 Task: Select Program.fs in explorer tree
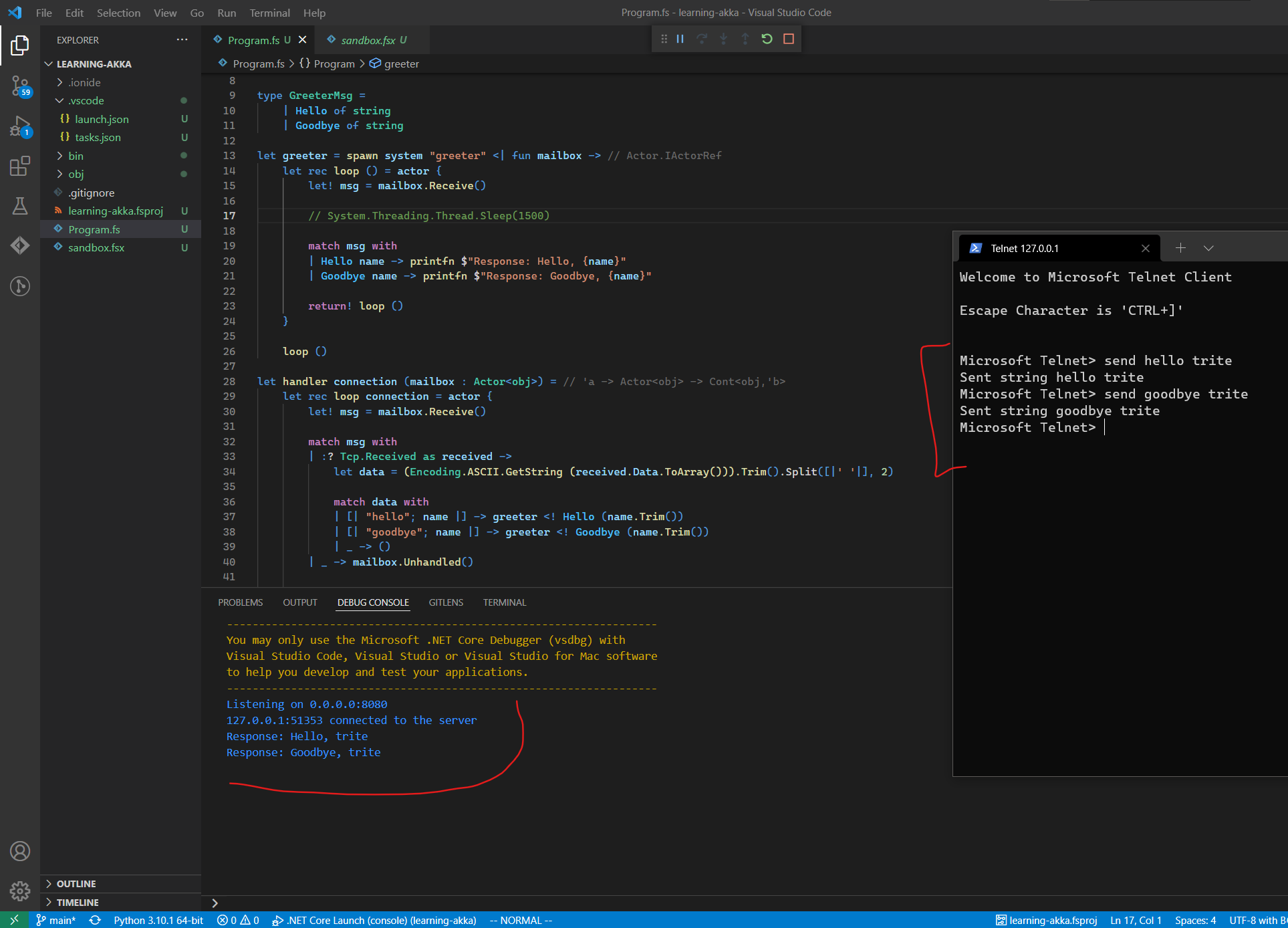tap(120, 229)
